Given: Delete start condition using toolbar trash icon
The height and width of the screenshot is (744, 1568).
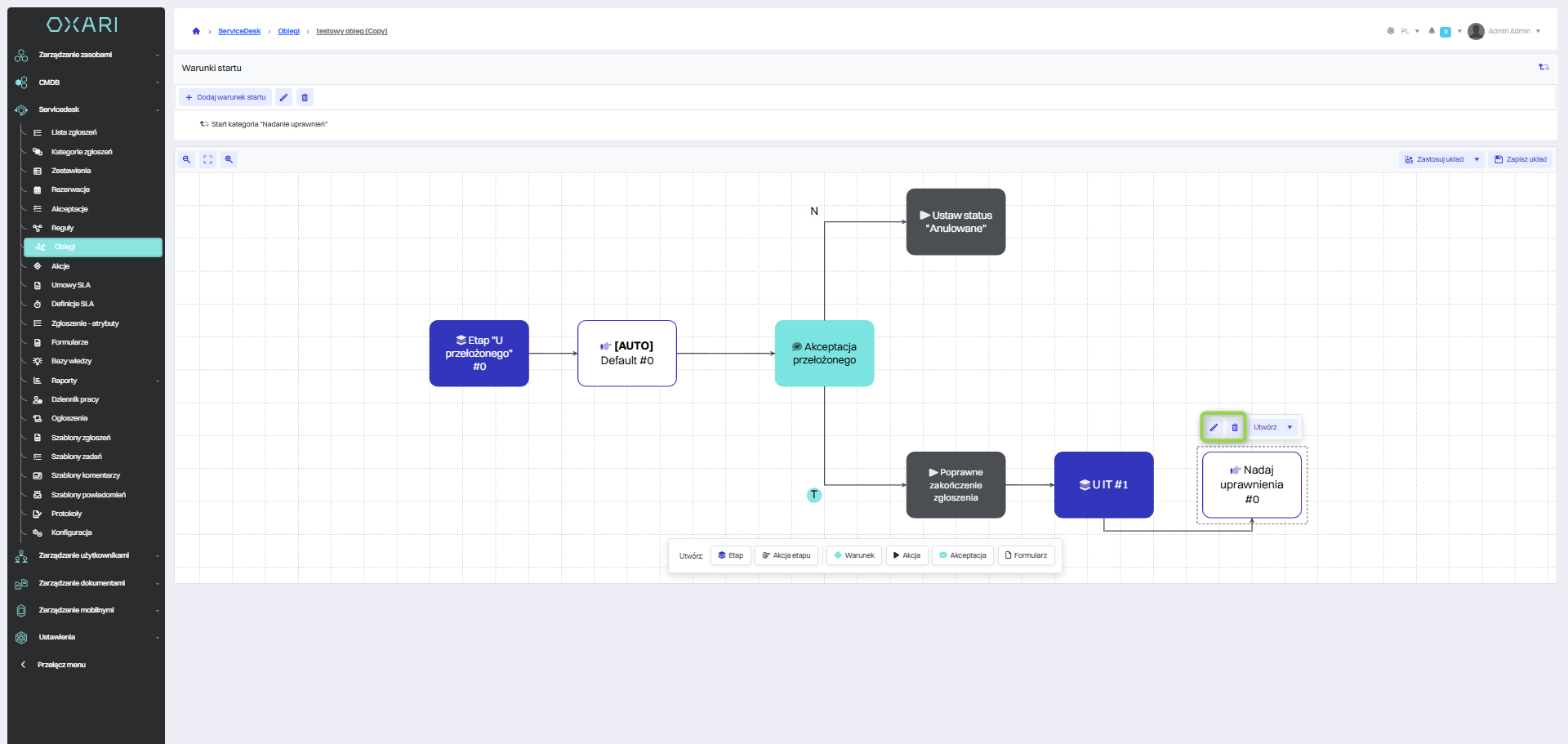Looking at the screenshot, I should (x=305, y=97).
